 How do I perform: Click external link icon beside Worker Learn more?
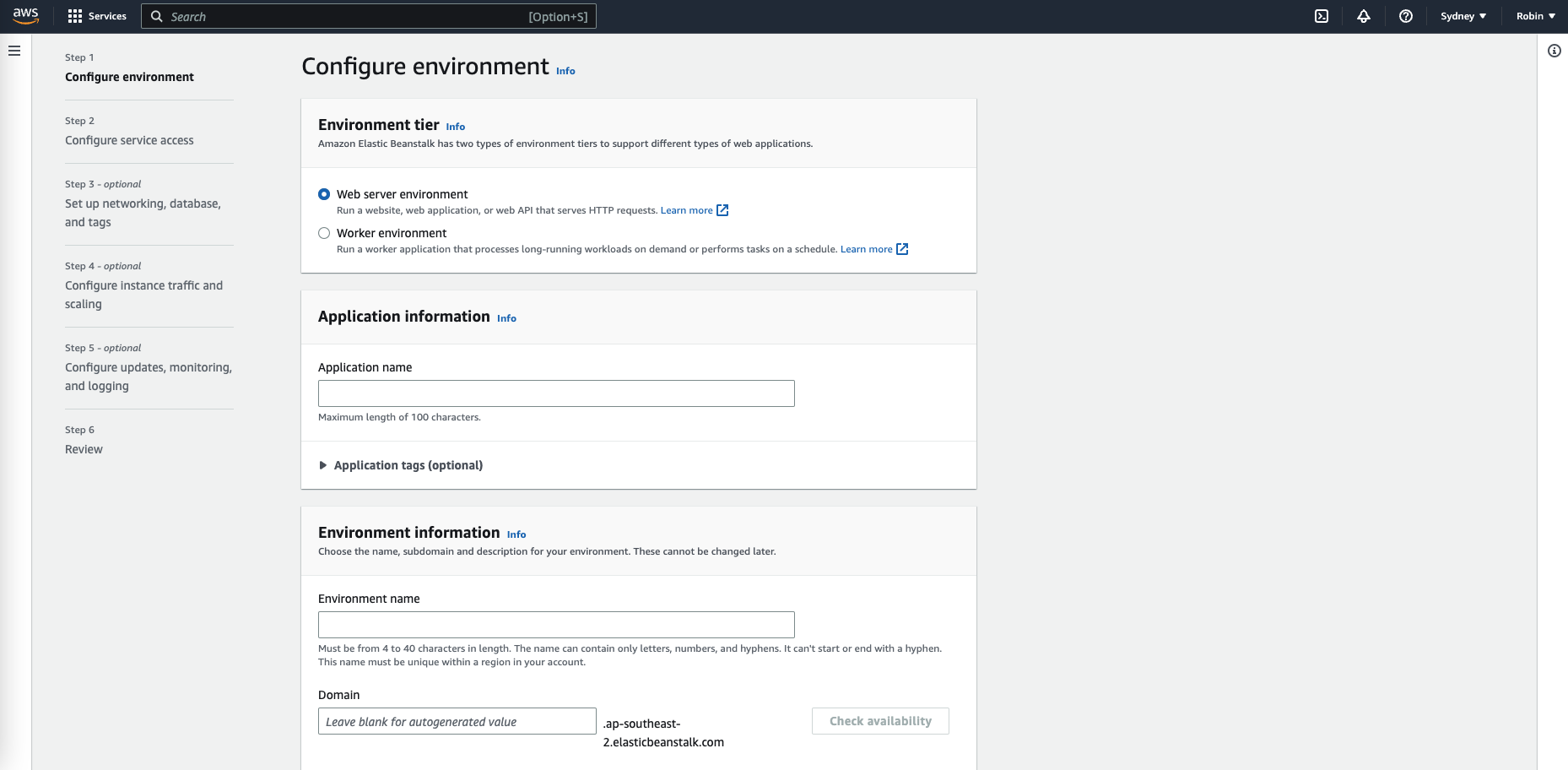pyautogui.click(x=902, y=249)
